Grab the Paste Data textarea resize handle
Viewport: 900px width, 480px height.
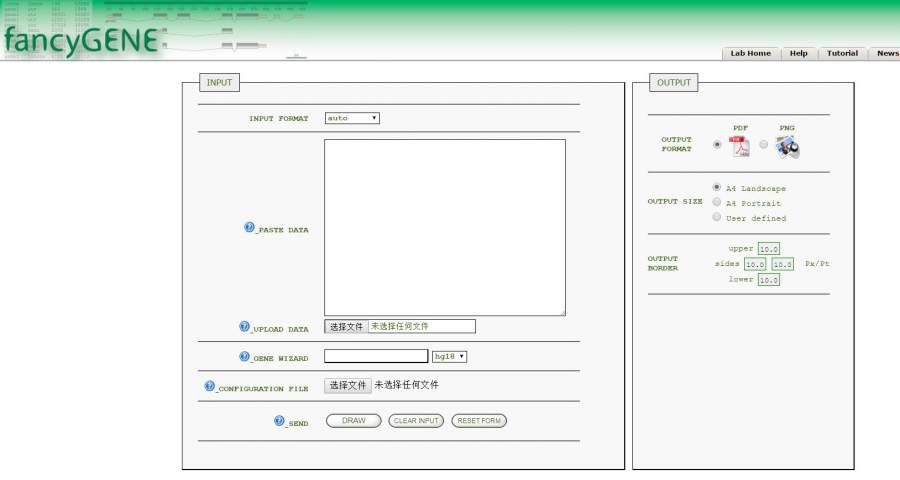point(562,312)
